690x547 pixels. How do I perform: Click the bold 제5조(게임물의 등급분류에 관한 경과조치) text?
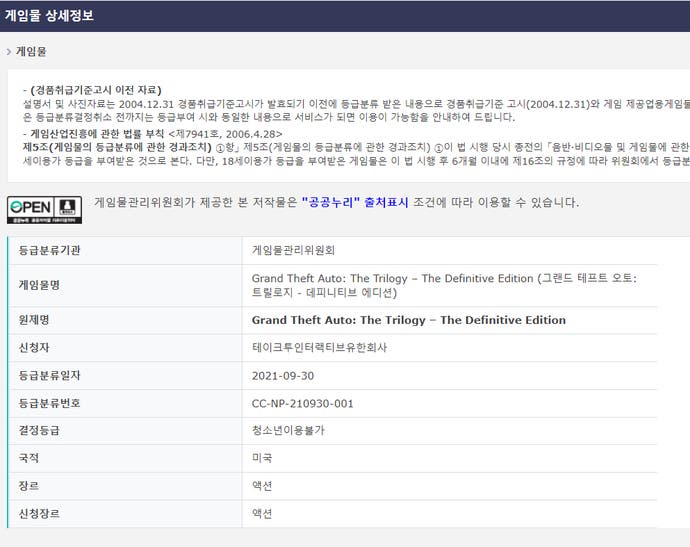tap(117, 147)
